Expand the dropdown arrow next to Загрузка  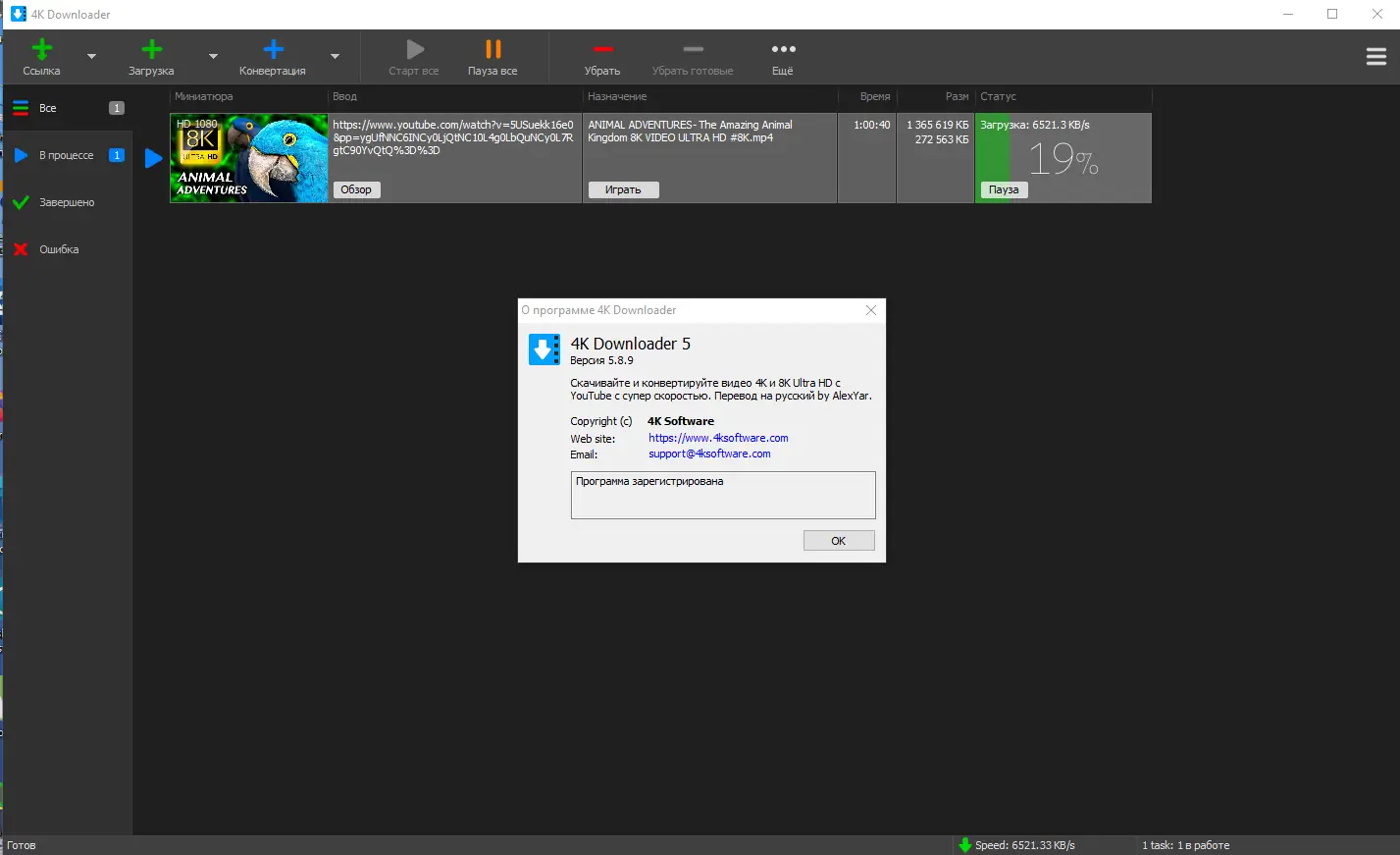213,57
